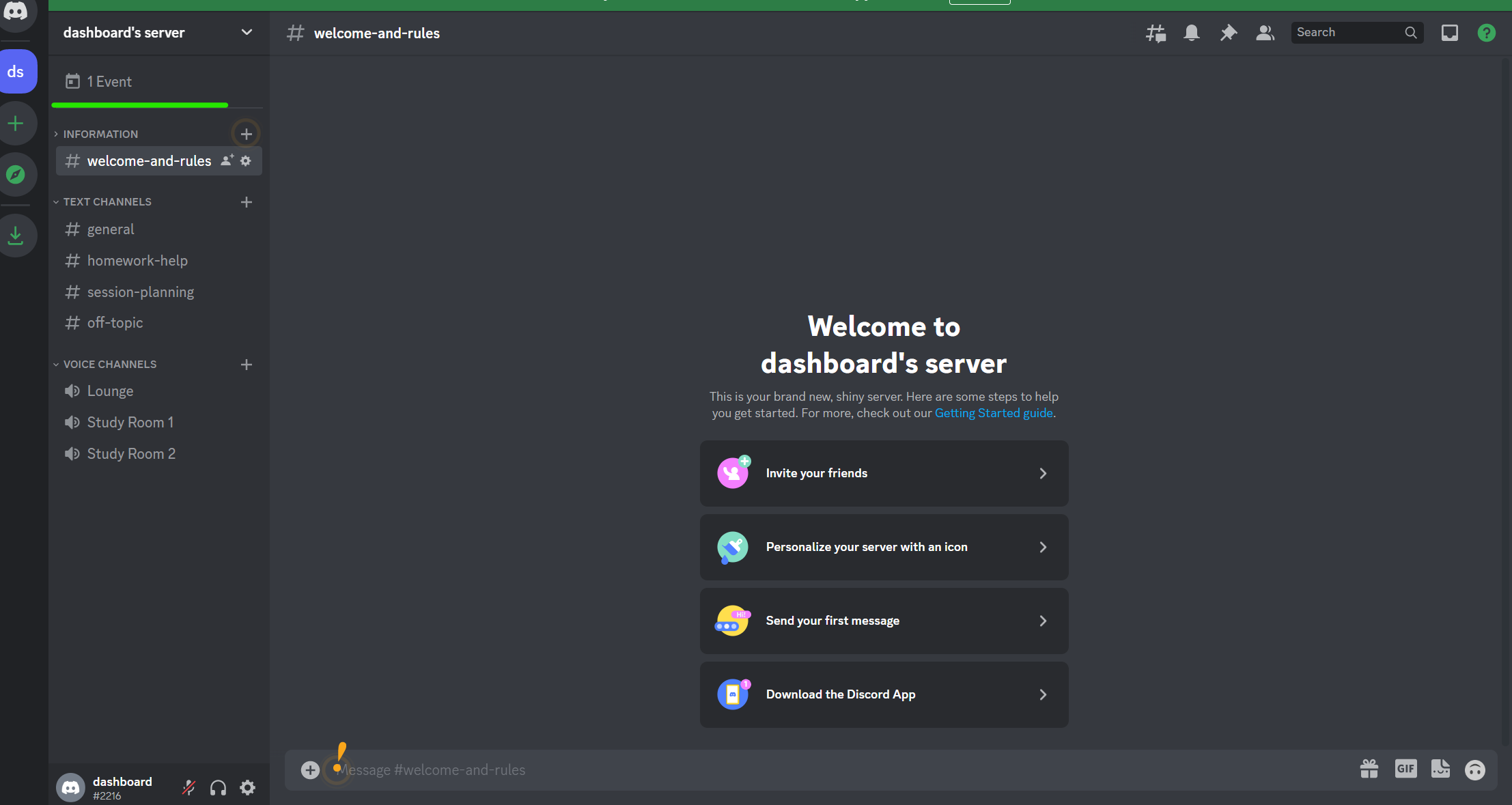Viewport: 1512px width, 805px height.
Task: Collapse the TEXT CHANNELS category
Action: (x=106, y=201)
